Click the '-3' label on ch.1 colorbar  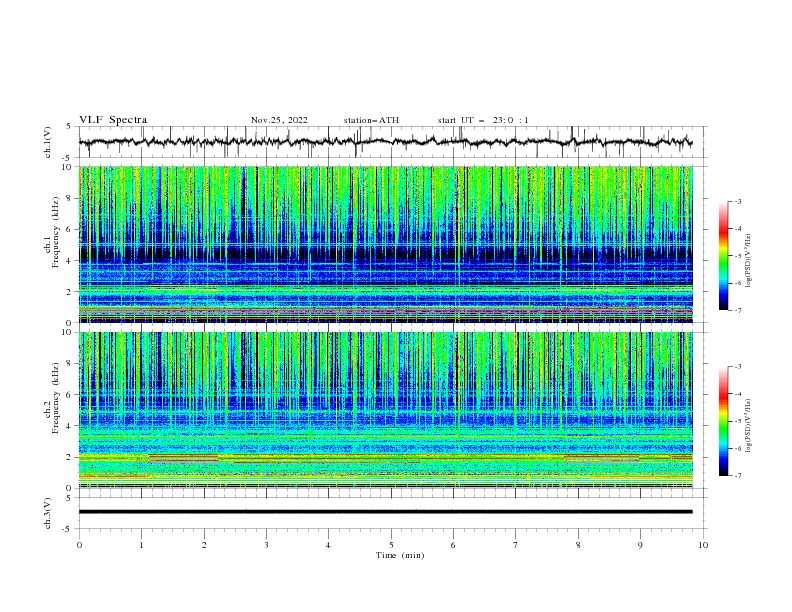[x=737, y=201]
